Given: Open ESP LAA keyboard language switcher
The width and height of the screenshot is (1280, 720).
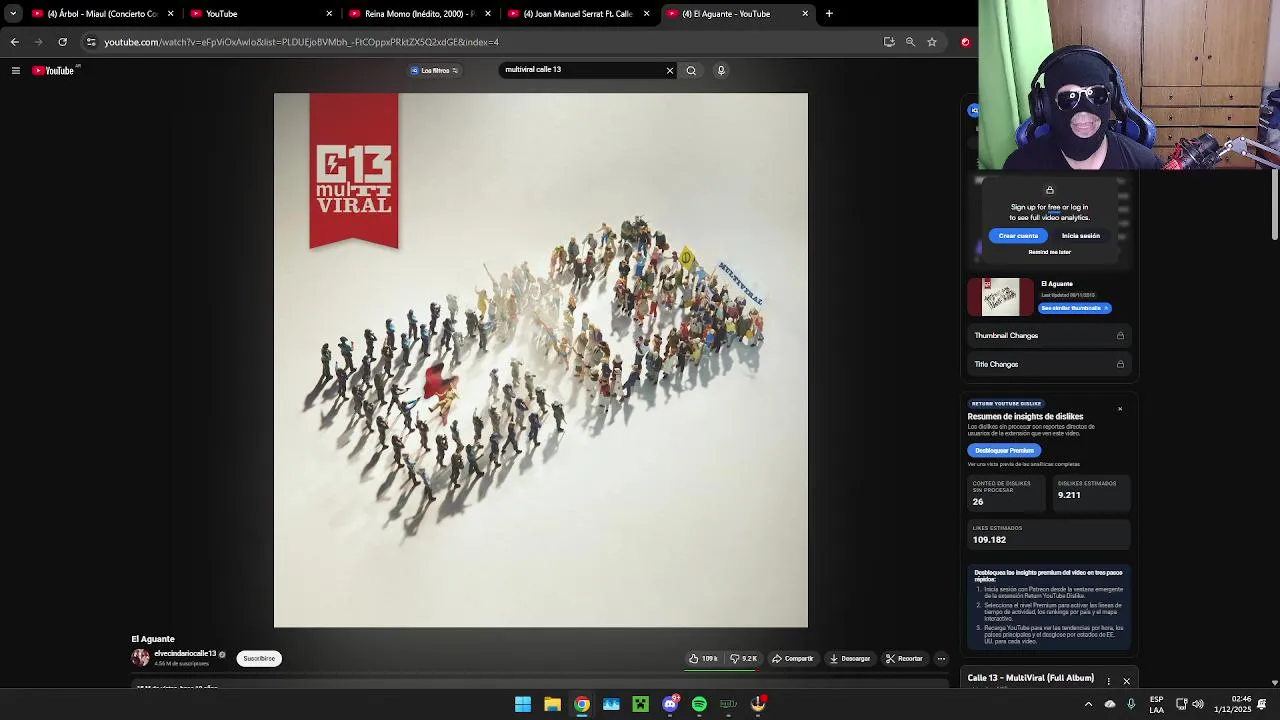Looking at the screenshot, I should point(1156,704).
